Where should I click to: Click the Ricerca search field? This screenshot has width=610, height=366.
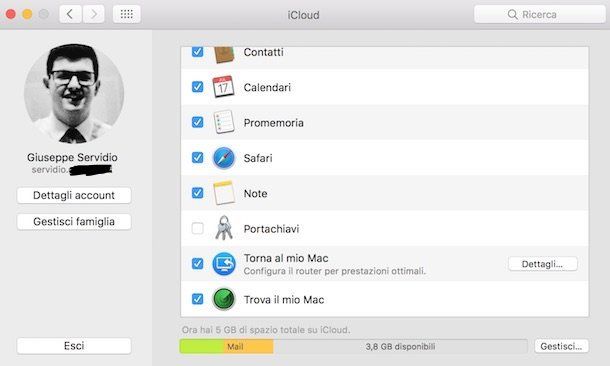tap(540, 14)
